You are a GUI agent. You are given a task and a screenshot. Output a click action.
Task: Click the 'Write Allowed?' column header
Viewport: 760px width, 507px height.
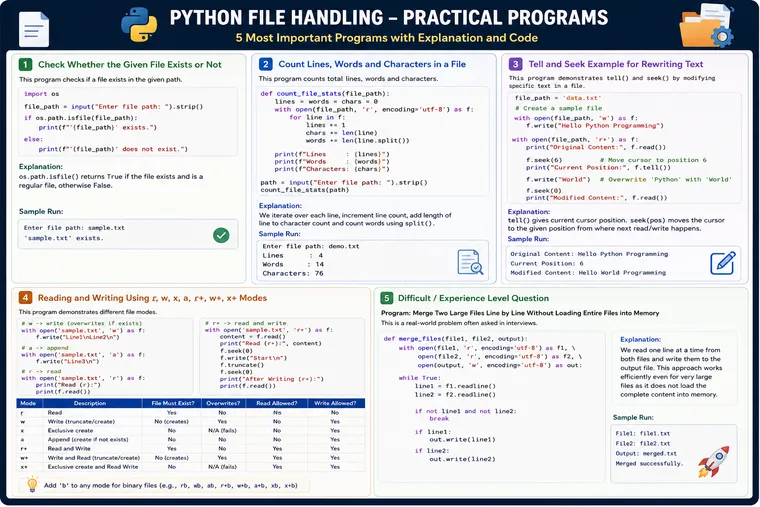click(x=335, y=403)
